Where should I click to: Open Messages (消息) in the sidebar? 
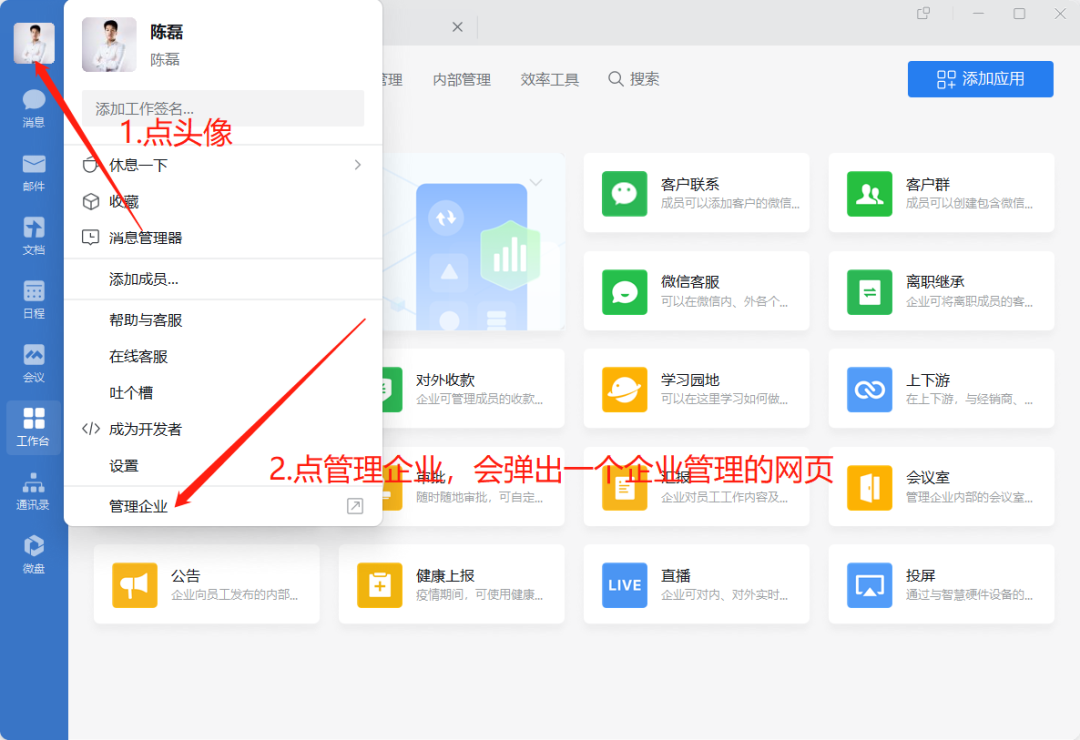pyautogui.click(x=33, y=109)
